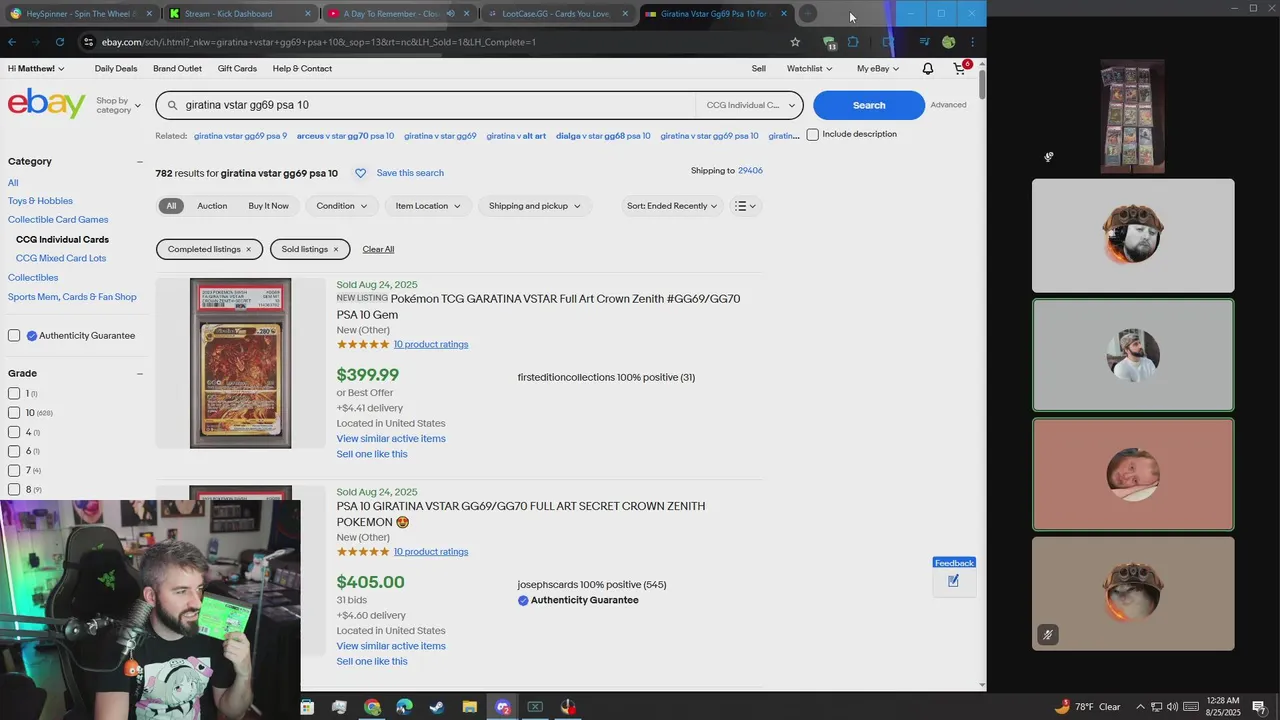Image resolution: width=1280 pixels, height=720 pixels.
Task: Open CCG Individual Cards category dropdown
Action: coord(750,105)
